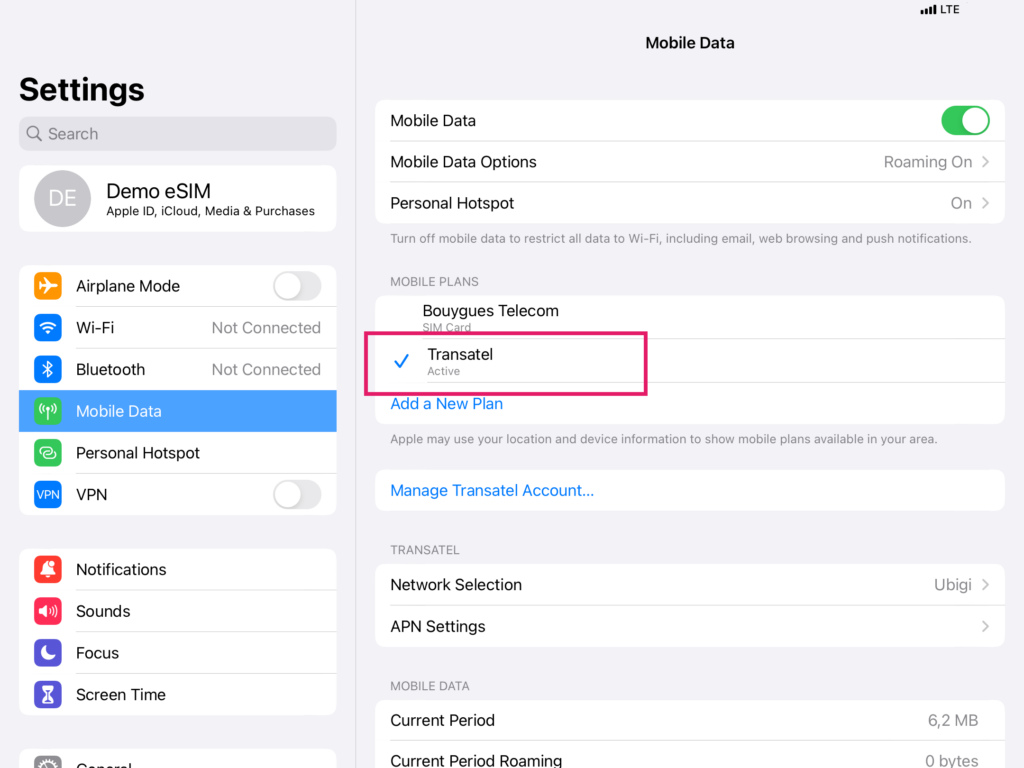This screenshot has height=768, width=1024.
Task: Enable Airplane Mode
Action: pyautogui.click(x=297, y=285)
